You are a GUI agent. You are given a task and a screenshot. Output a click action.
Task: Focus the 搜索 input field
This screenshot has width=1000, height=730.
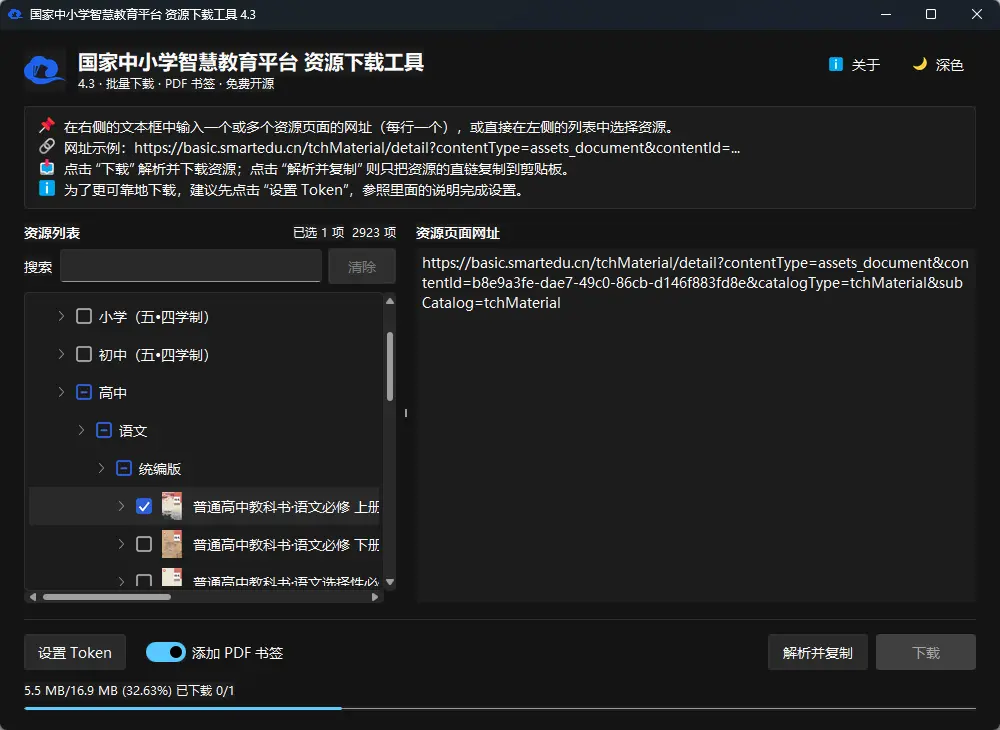point(191,266)
